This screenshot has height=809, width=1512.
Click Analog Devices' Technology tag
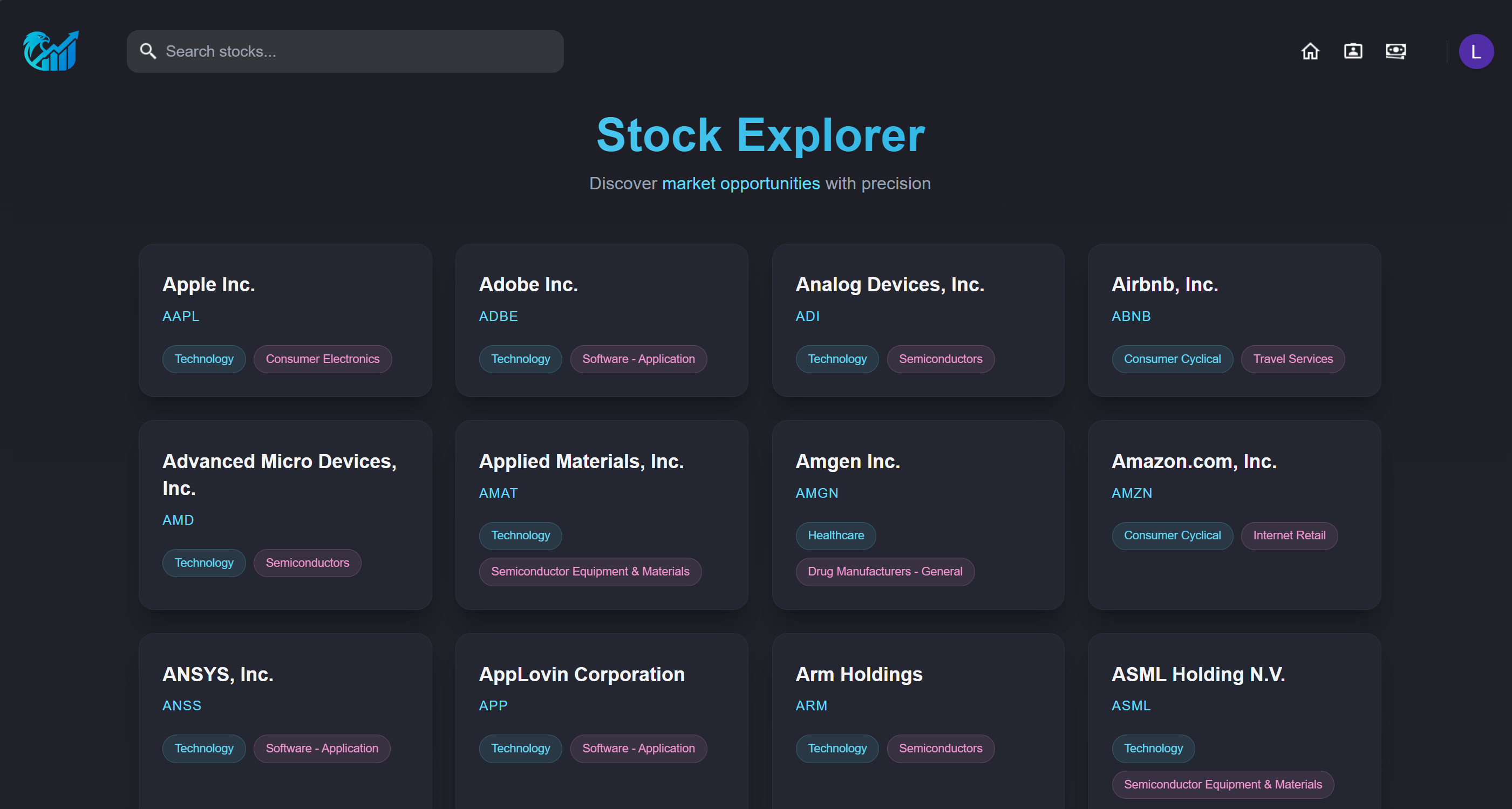[x=837, y=359]
